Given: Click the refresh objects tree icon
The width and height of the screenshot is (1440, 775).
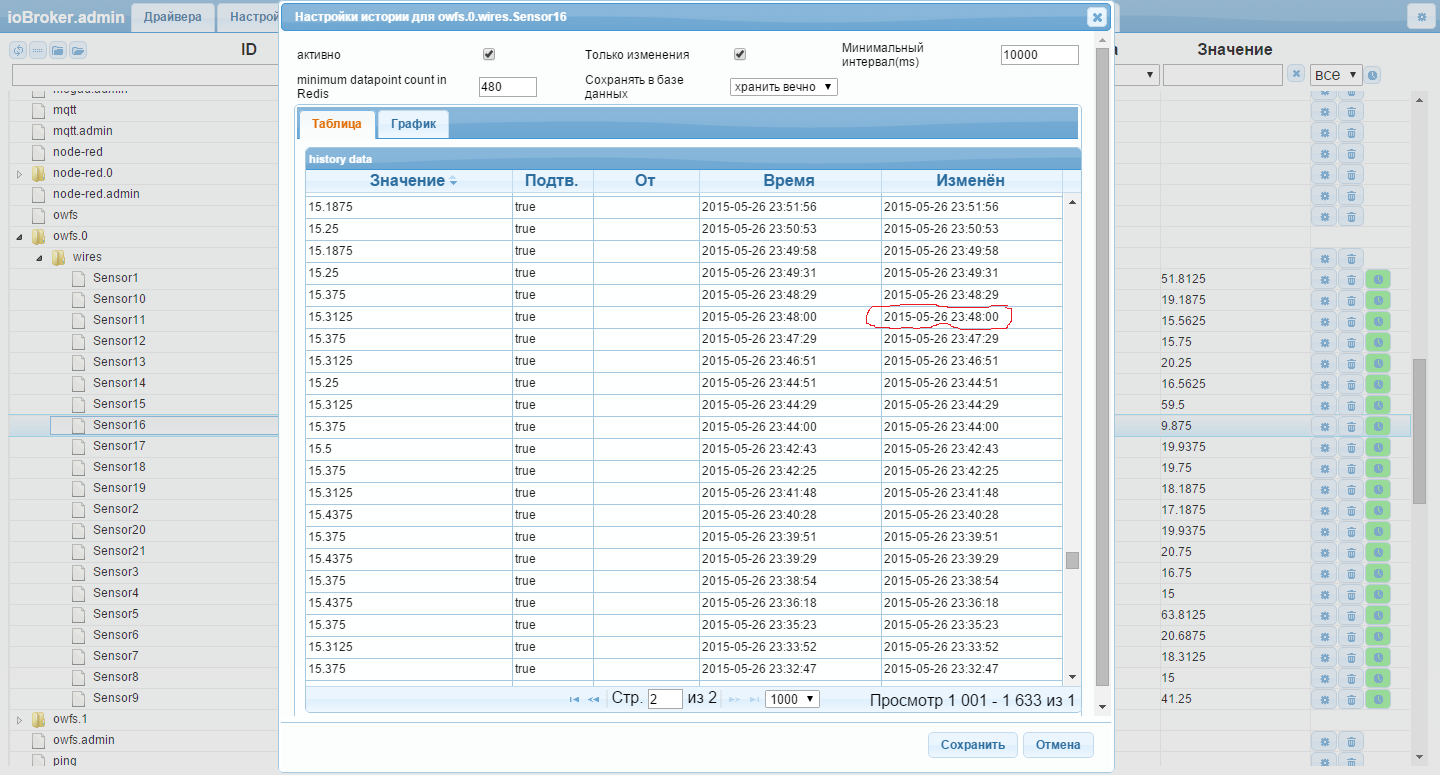Looking at the screenshot, I should (17, 50).
